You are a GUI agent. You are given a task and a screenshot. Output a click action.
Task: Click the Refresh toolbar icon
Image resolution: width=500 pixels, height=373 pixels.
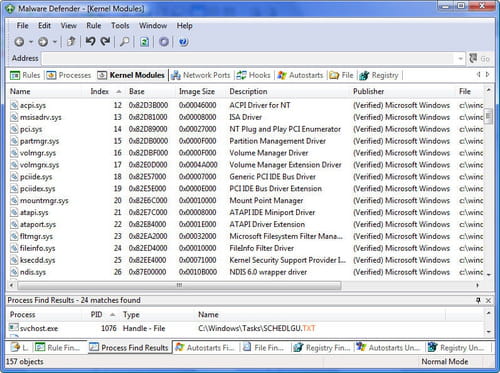(x=144, y=42)
